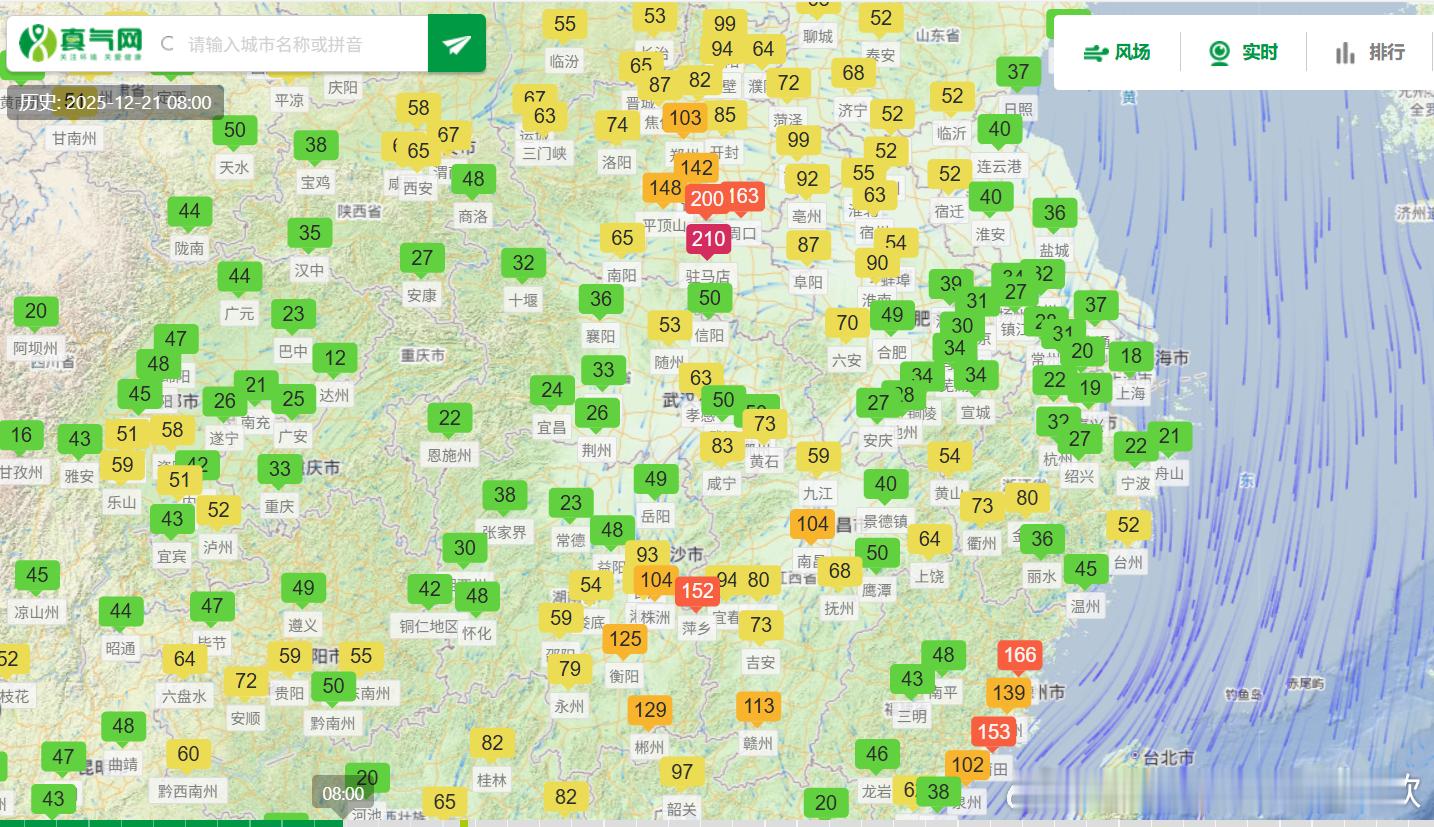Select the orange 139 AQI marker
1434x827 pixels.
pos(1008,692)
